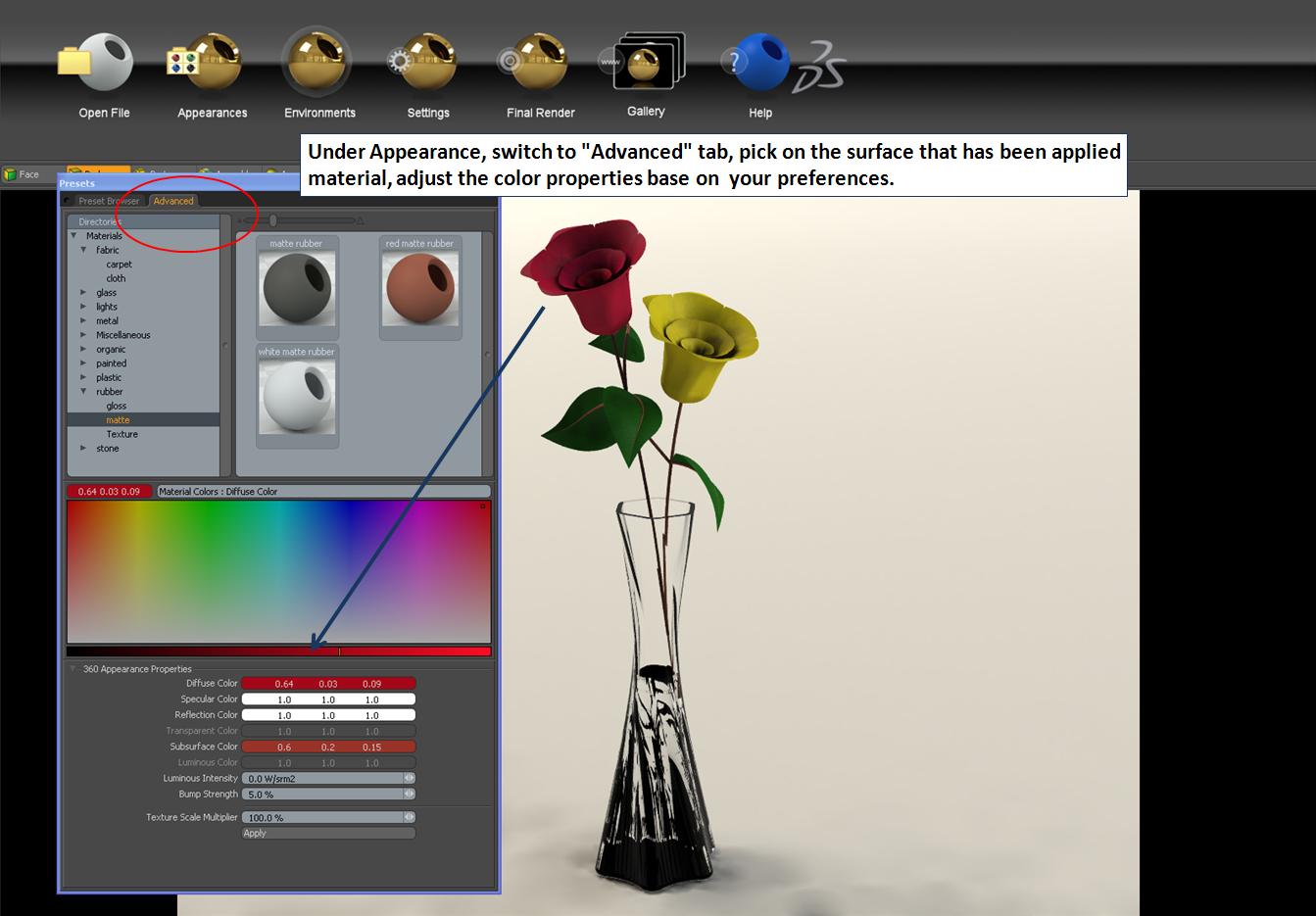
Task: Click the Luminous Color value field
Action: click(x=328, y=762)
